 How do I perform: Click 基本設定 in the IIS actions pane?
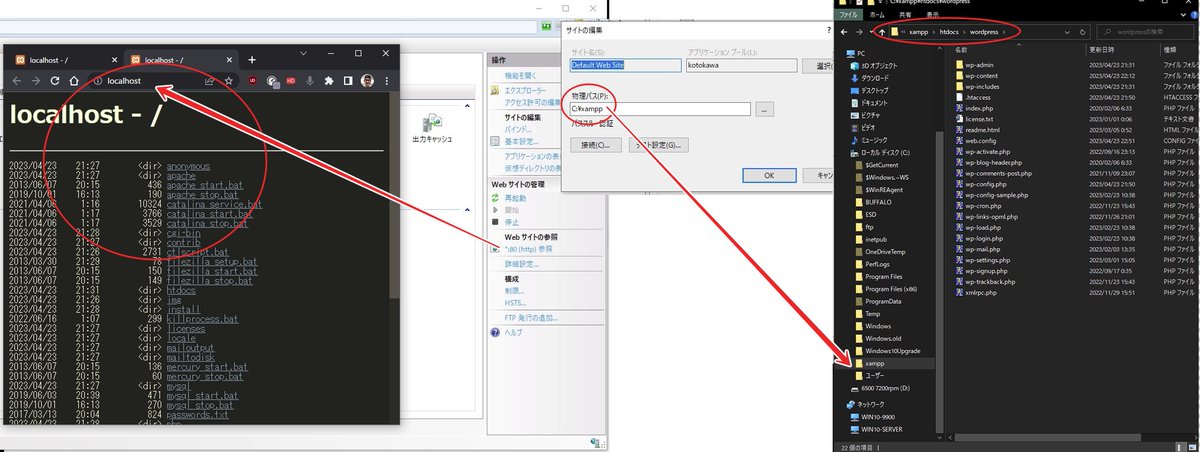click(x=521, y=142)
